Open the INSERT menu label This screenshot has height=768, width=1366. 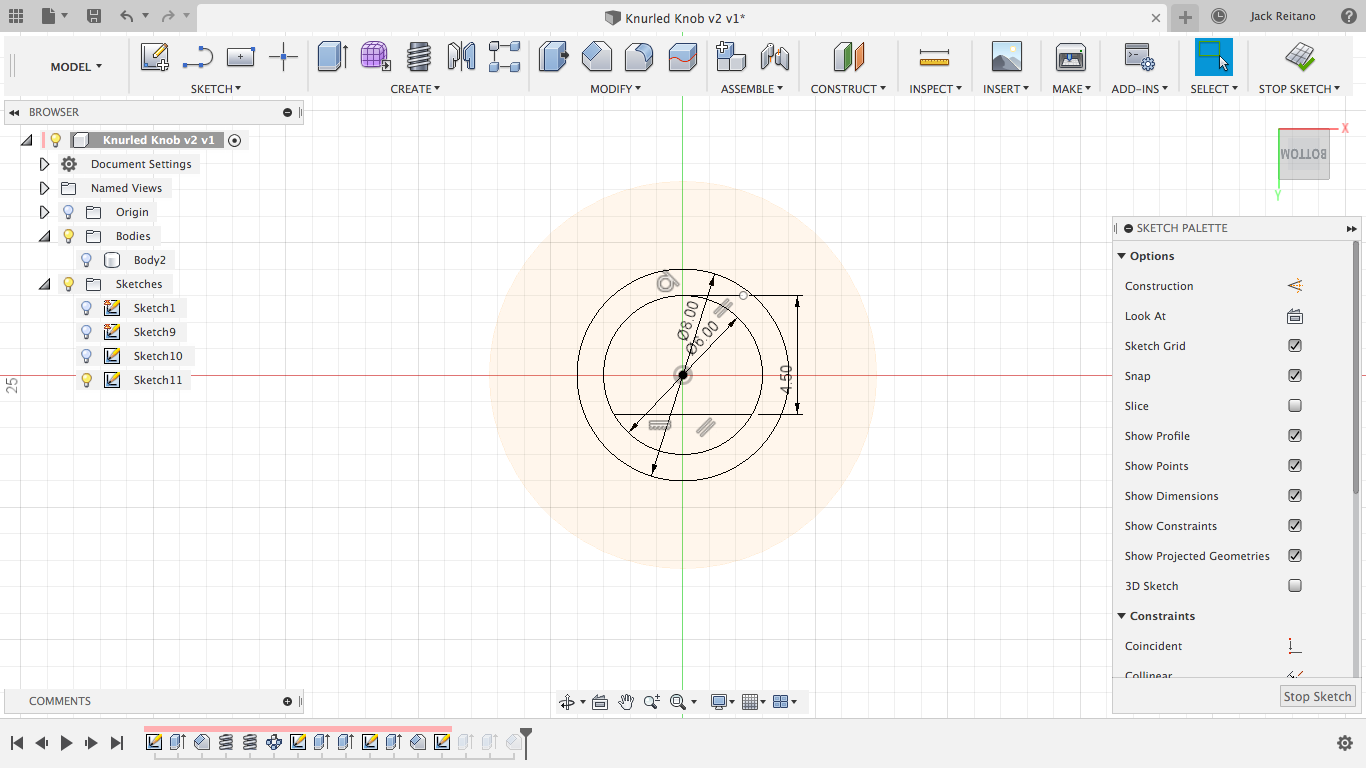1006,89
